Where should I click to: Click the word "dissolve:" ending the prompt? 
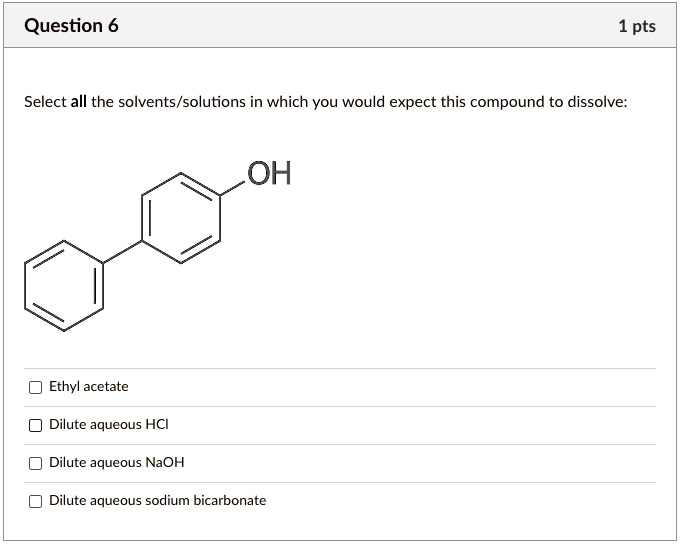click(597, 102)
